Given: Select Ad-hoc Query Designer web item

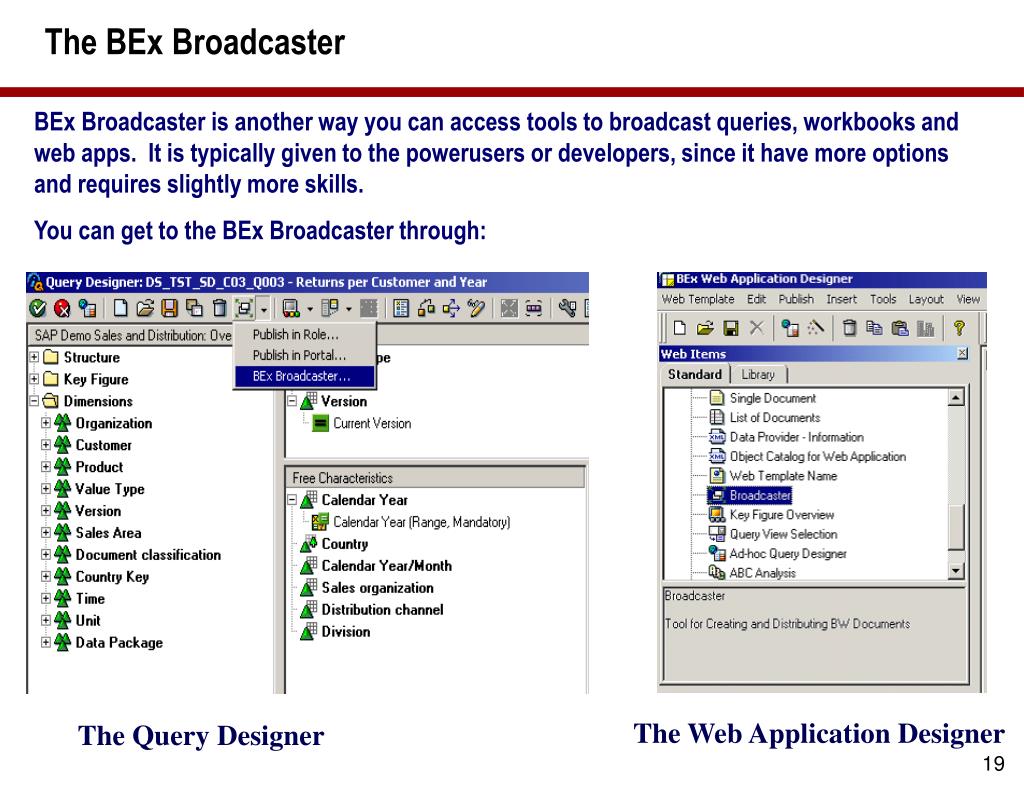Looking at the screenshot, I should (x=788, y=553).
